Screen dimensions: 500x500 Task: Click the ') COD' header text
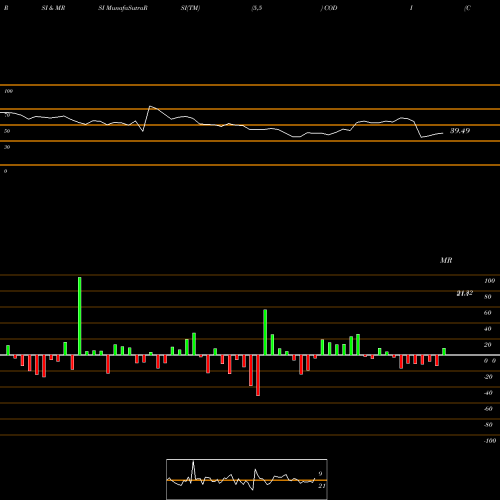(x=329, y=8)
